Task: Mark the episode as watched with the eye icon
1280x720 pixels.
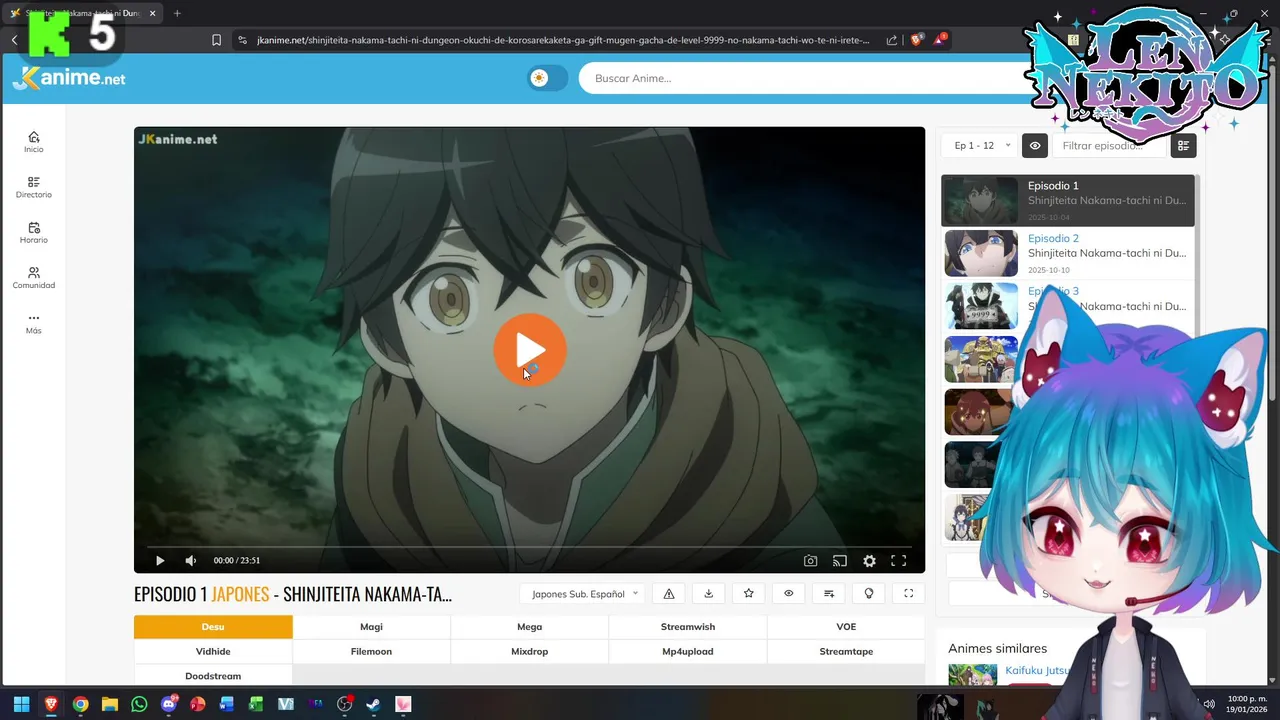Action: point(789,594)
